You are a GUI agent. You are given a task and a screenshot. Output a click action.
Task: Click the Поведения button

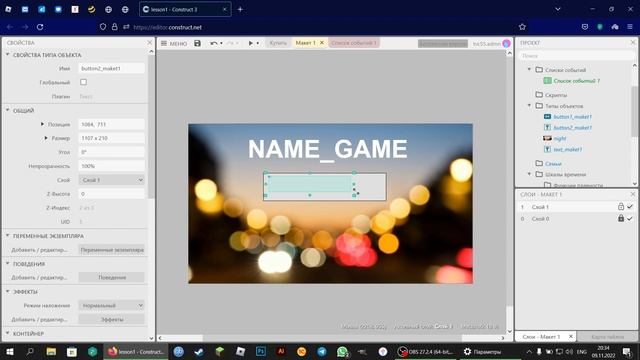pyautogui.click(x=111, y=277)
